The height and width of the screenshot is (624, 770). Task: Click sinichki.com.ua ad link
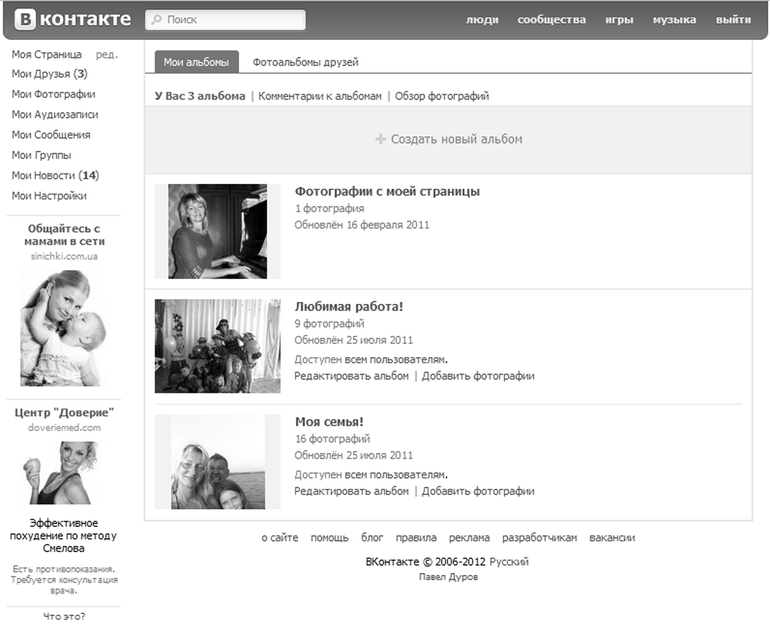[64, 256]
